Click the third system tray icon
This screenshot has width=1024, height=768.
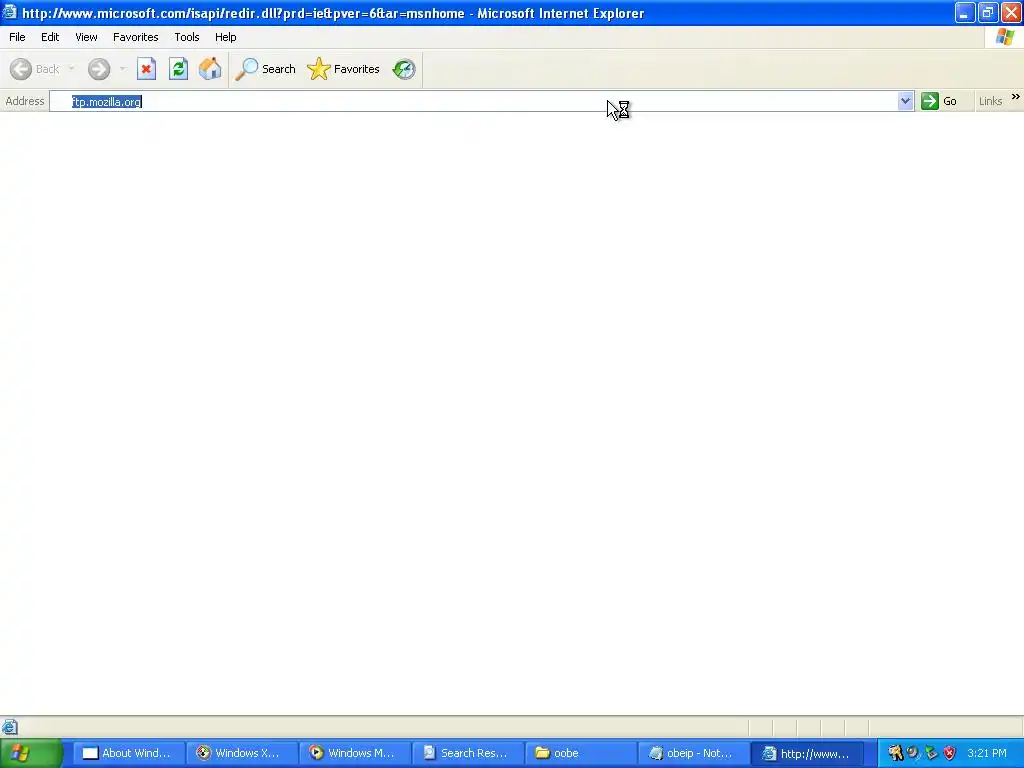931,753
